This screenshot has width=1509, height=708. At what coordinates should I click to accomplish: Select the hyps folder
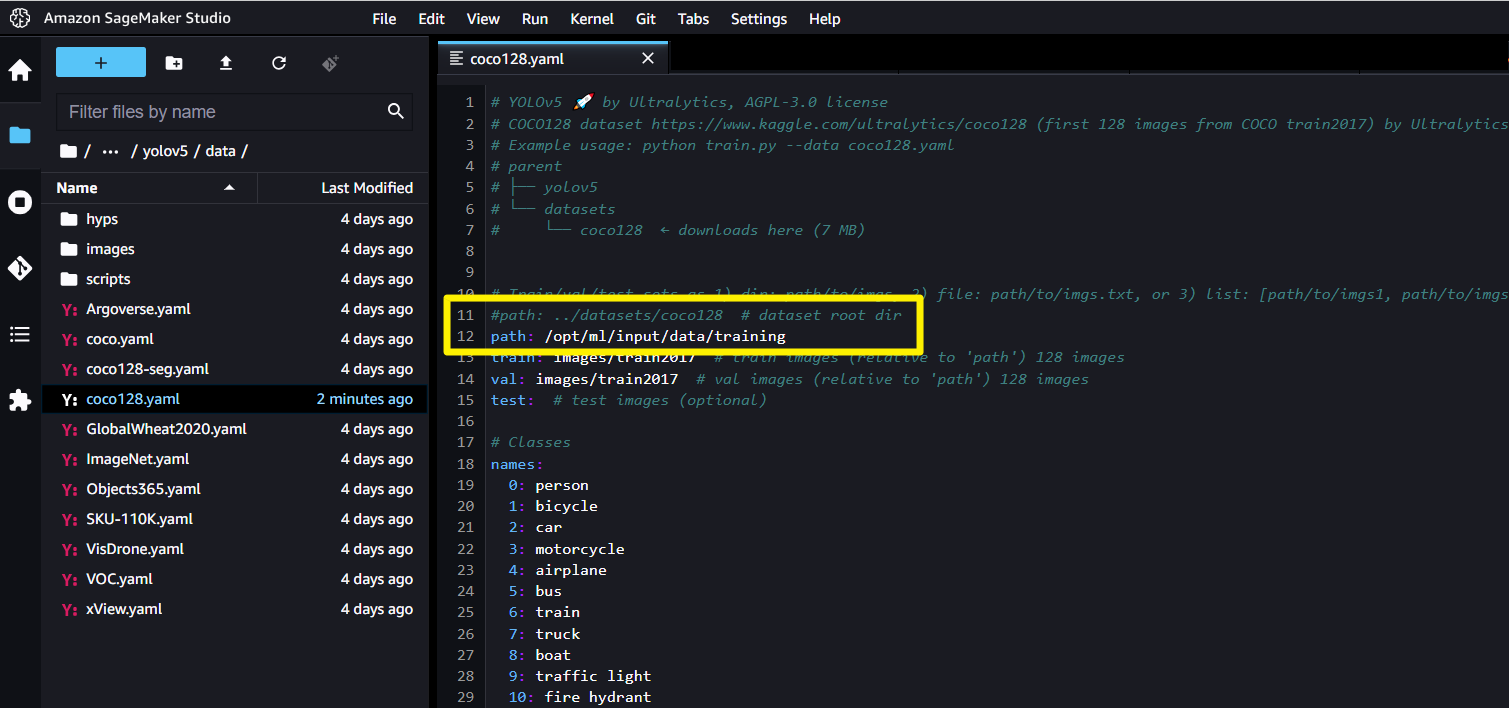click(x=234, y=219)
